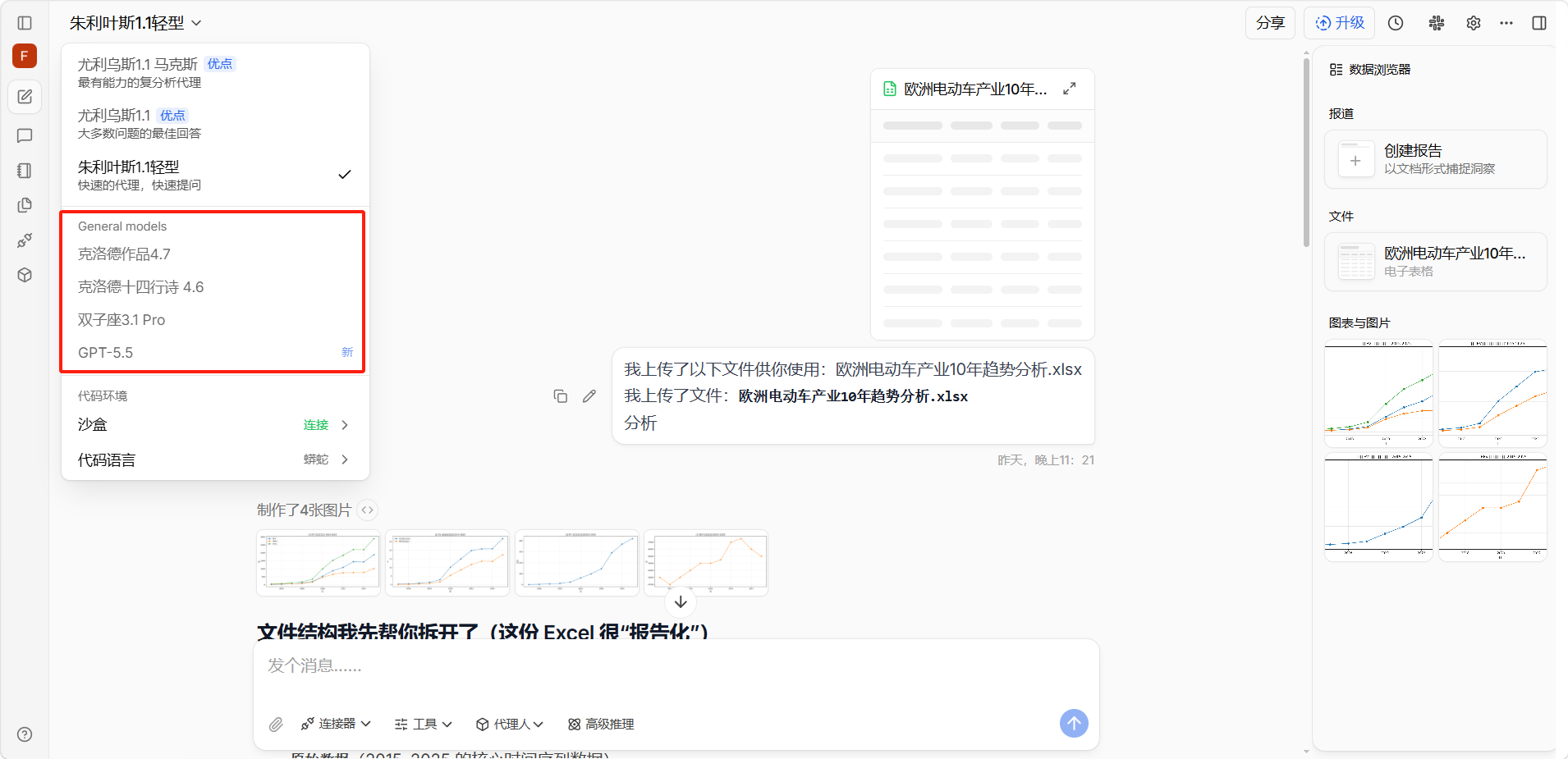Open the second generated chart thumbnail in chat

pyautogui.click(x=447, y=563)
